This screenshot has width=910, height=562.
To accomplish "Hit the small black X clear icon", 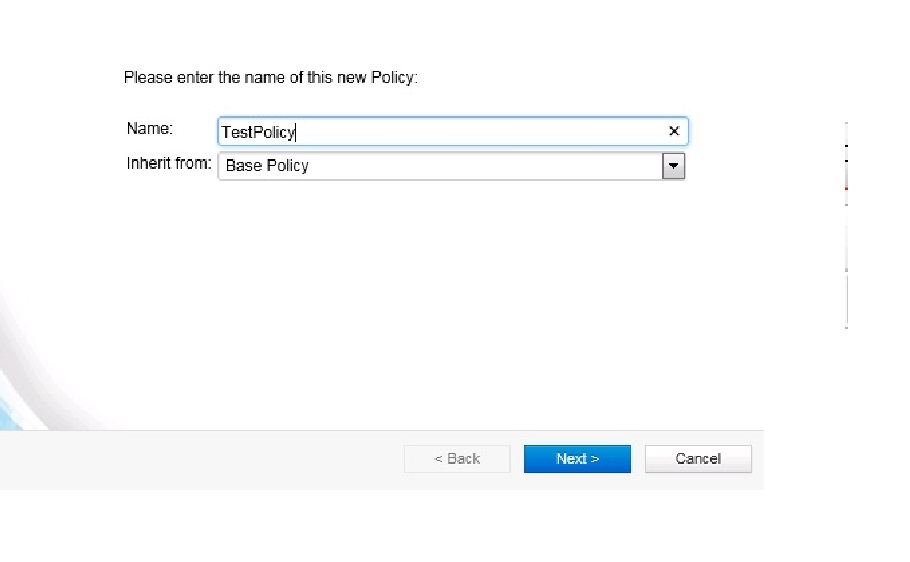I will (674, 131).
